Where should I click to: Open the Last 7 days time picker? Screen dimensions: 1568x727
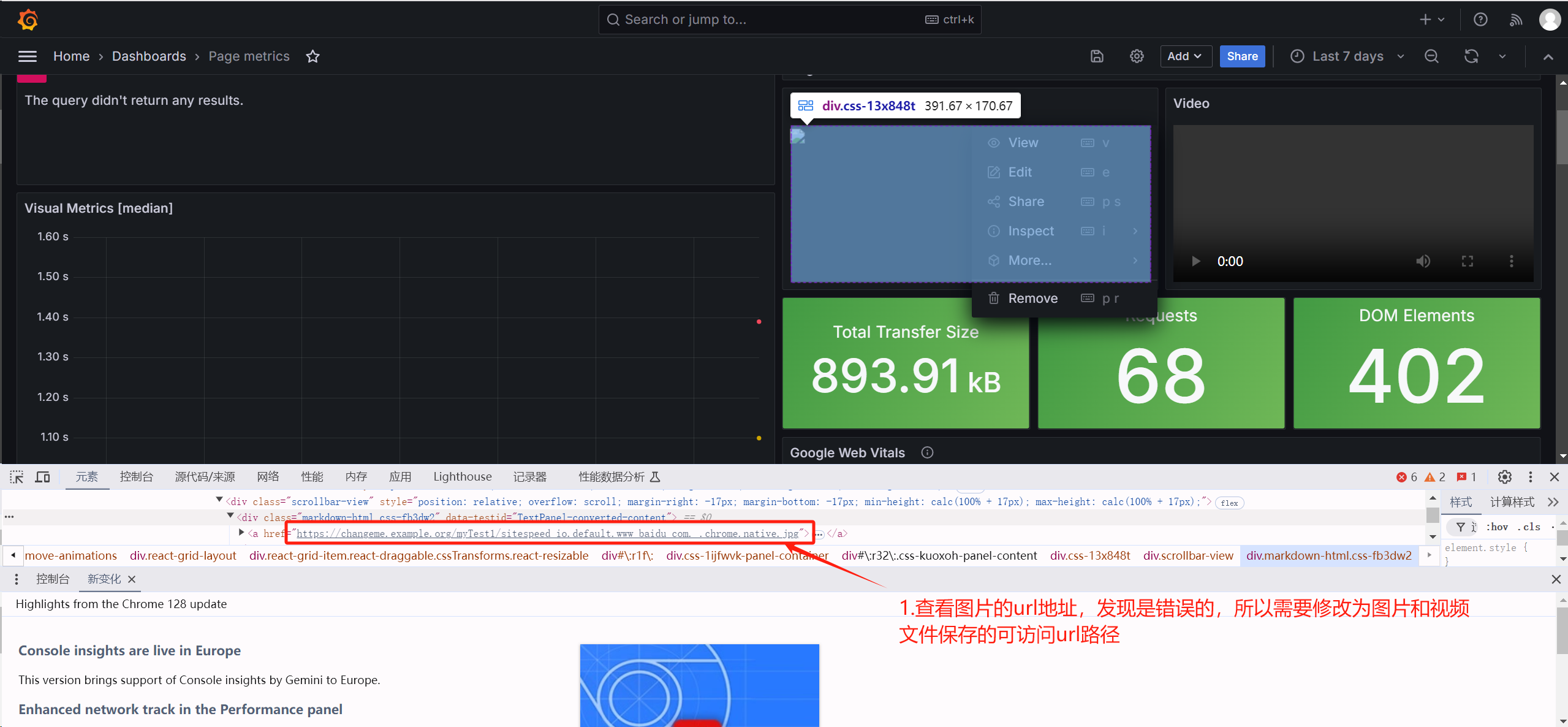coord(1347,56)
